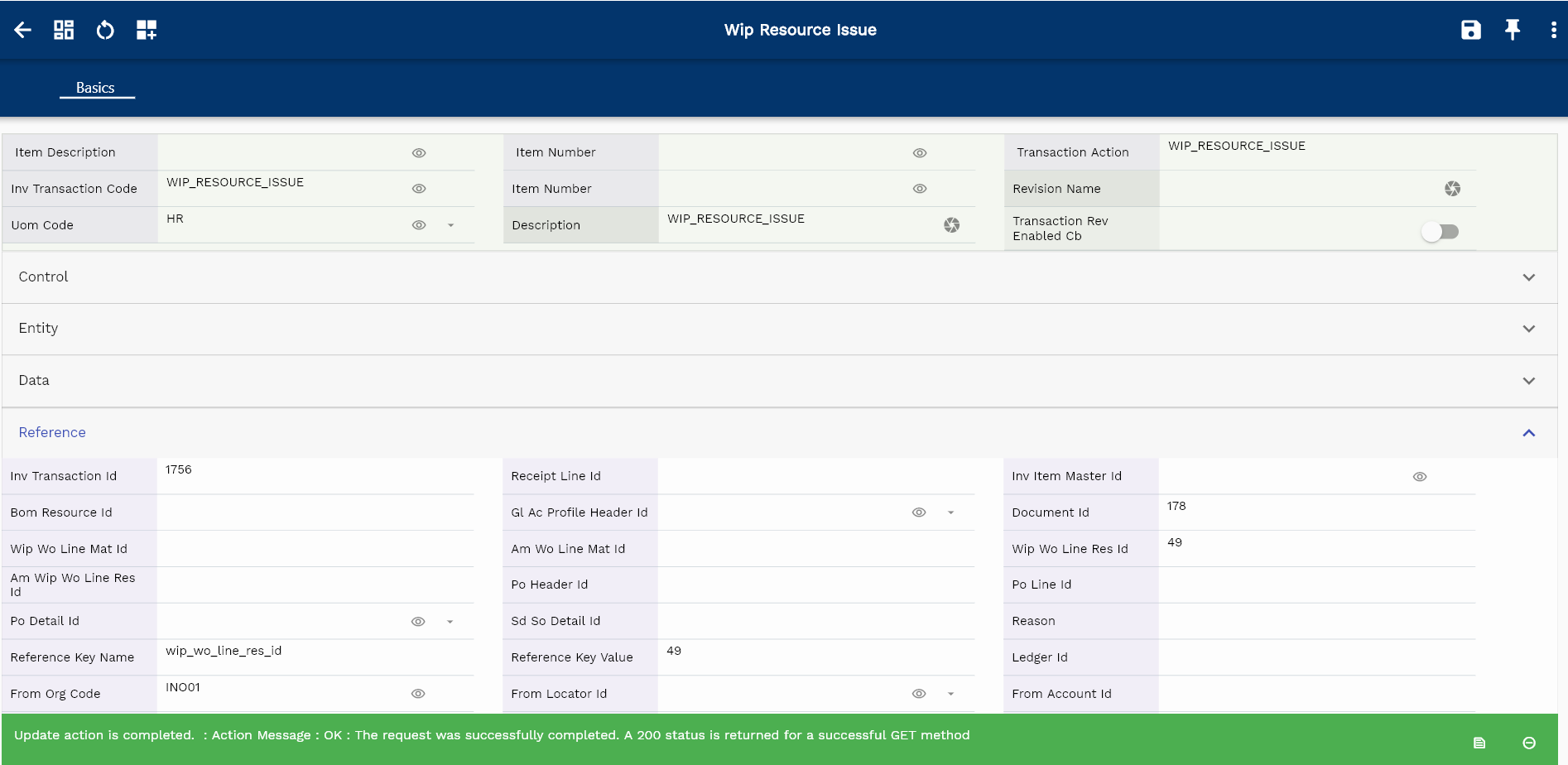Click the refresh icon in header
The width and height of the screenshot is (1568, 765).
[105, 31]
